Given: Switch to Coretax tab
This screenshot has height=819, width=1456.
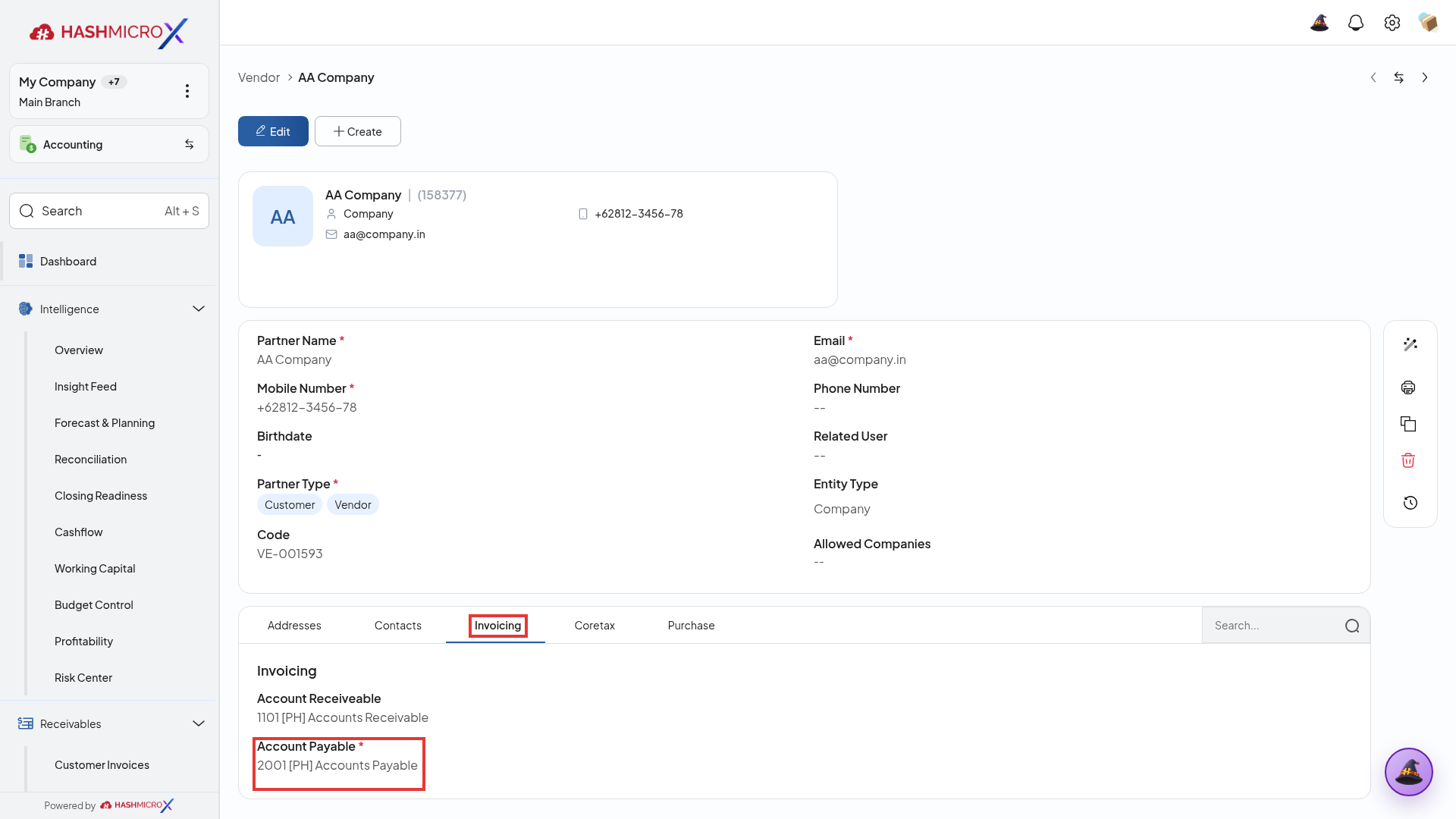Looking at the screenshot, I should (595, 626).
